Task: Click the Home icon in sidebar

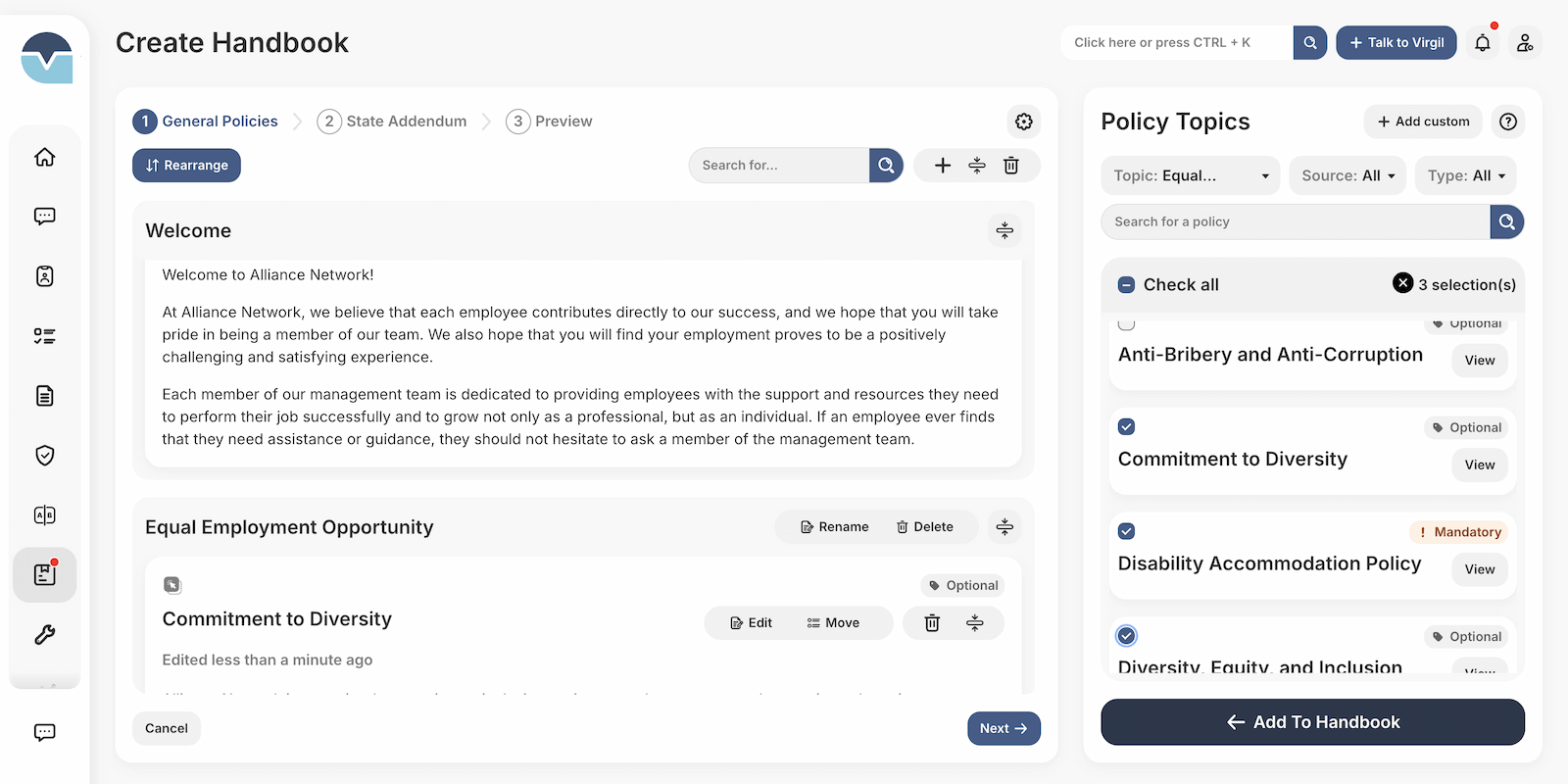Action: pyautogui.click(x=45, y=157)
